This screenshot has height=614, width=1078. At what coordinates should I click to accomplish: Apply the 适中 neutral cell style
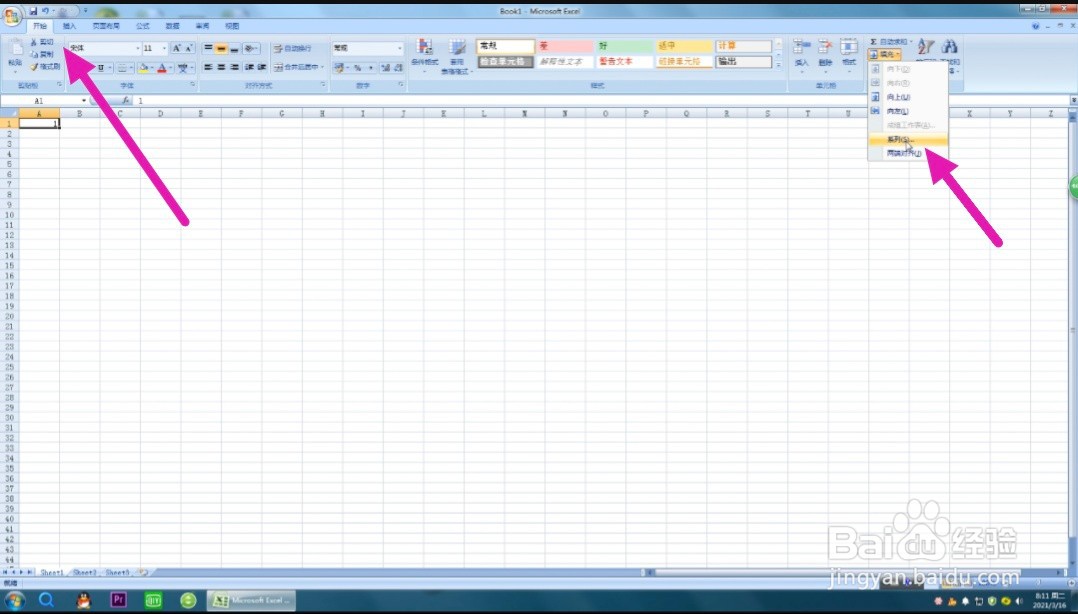[x=684, y=46]
